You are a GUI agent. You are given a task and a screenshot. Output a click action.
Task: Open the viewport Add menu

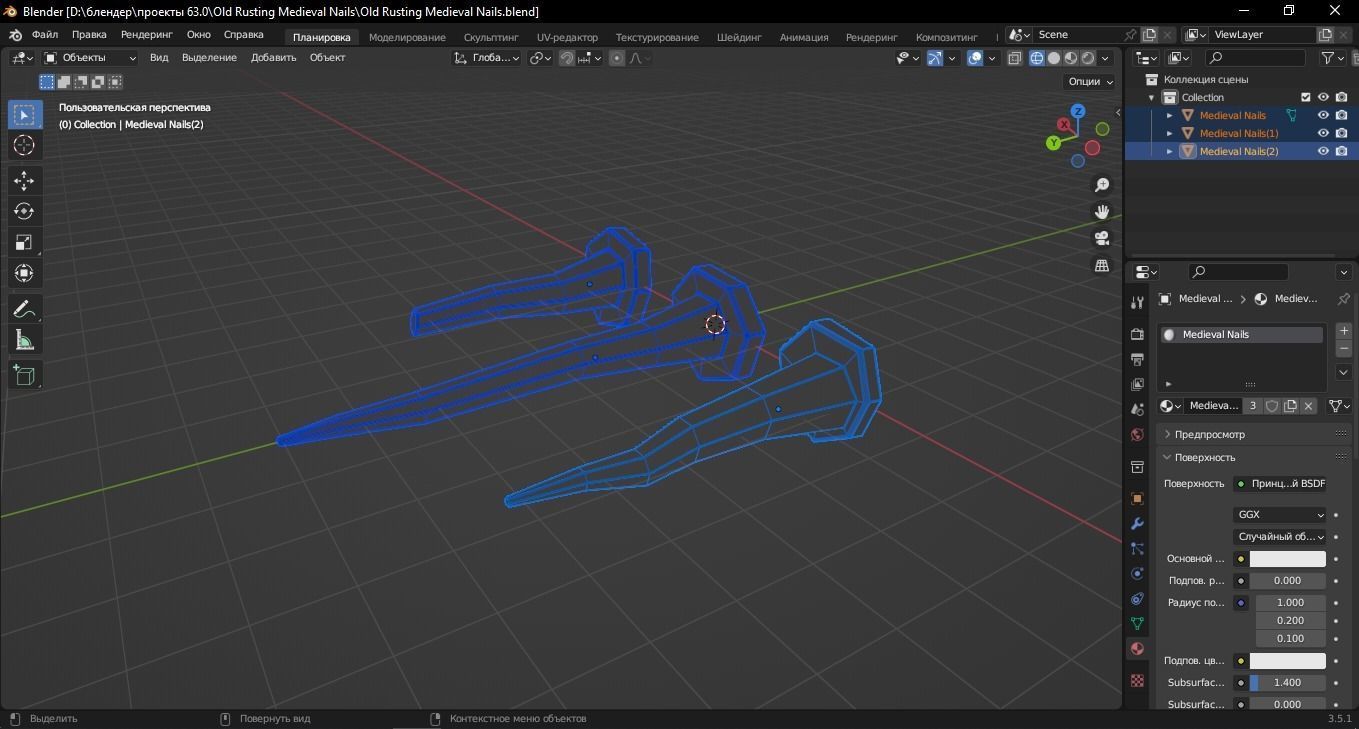(x=273, y=58)
